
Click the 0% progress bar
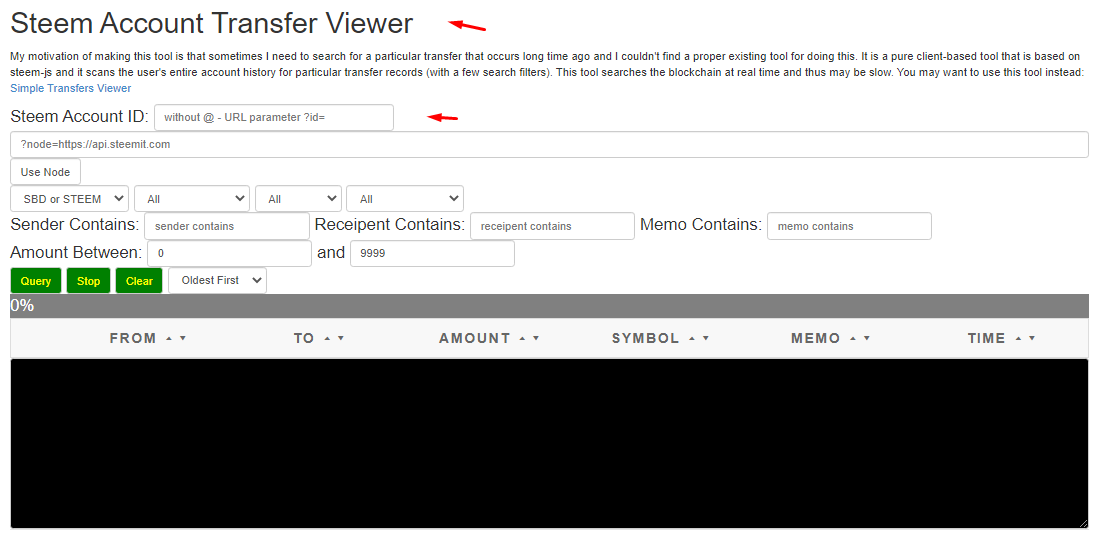(x=549, y=306)
